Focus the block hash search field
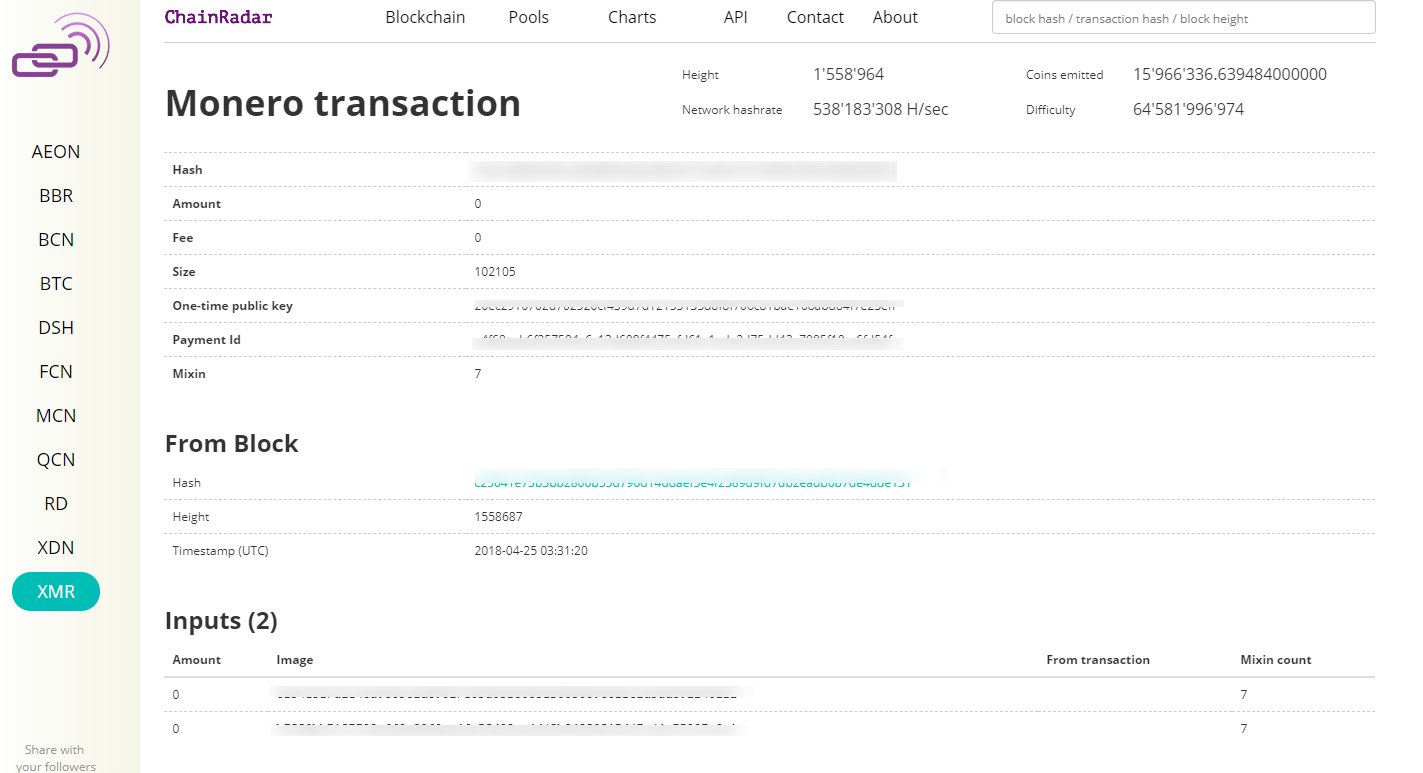 click(1183, 18)
